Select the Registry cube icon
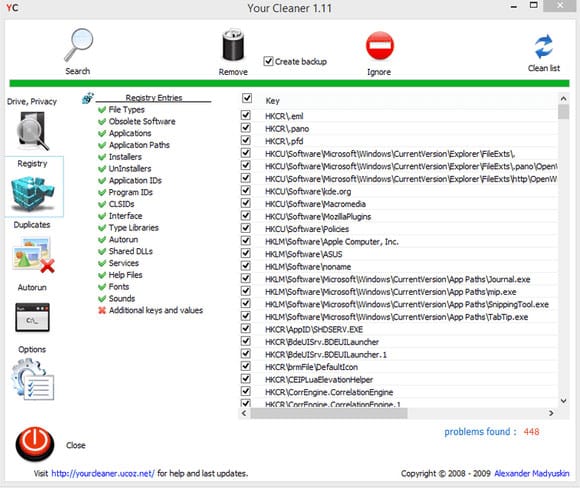 [x=33, y=193]
